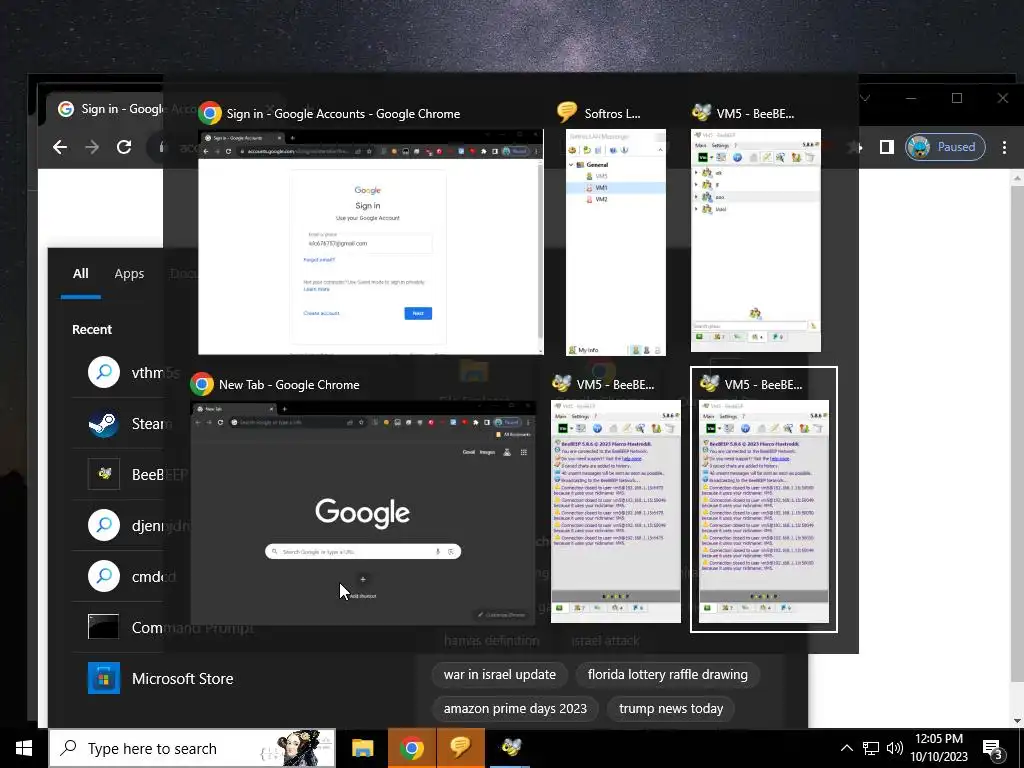Viewport: 1024px width, 768px height.
Task: Open Microsoft Store from recent list
Action: coord(242,679)
